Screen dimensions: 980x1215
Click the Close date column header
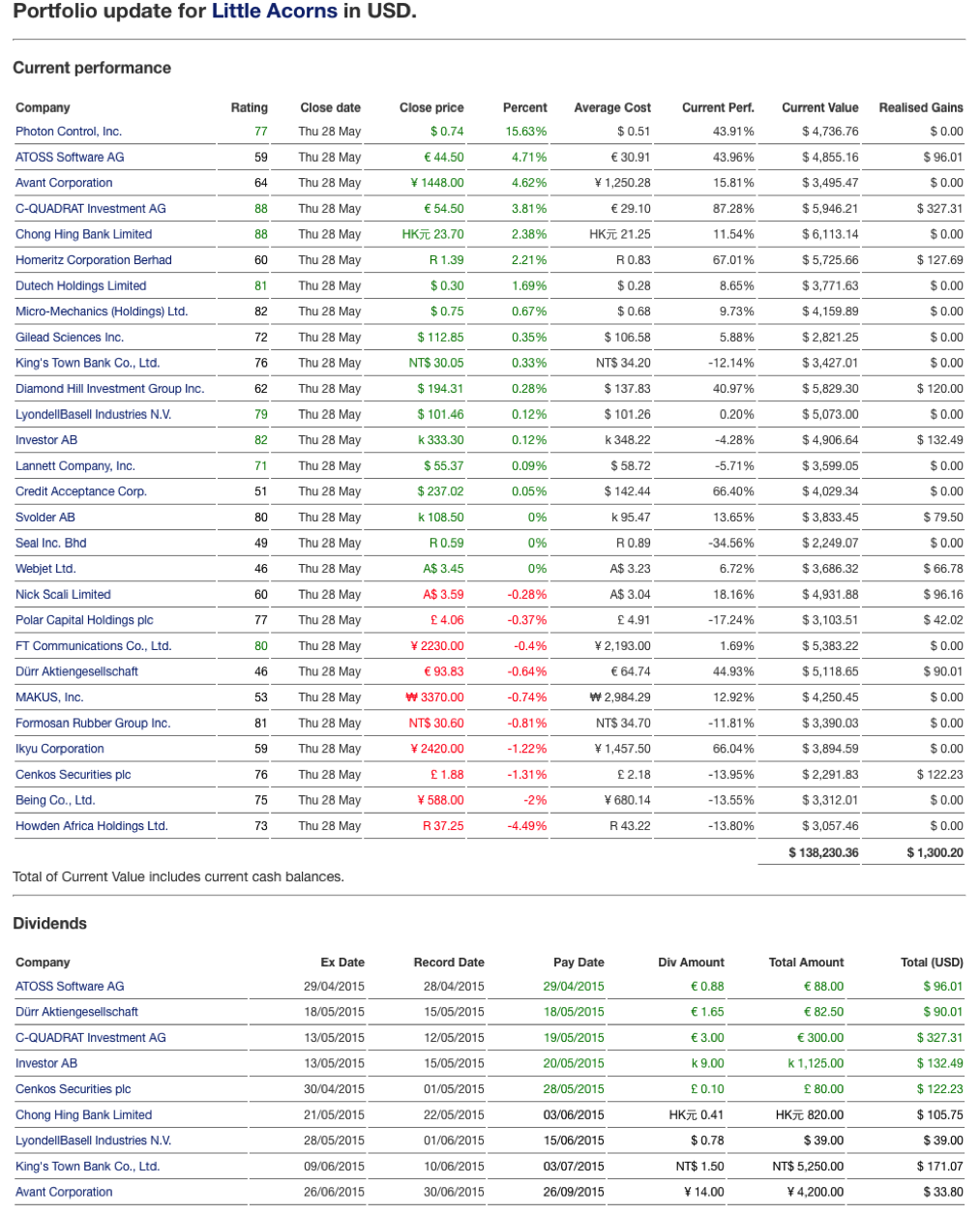pyautogui.click(x=331, y=107)
